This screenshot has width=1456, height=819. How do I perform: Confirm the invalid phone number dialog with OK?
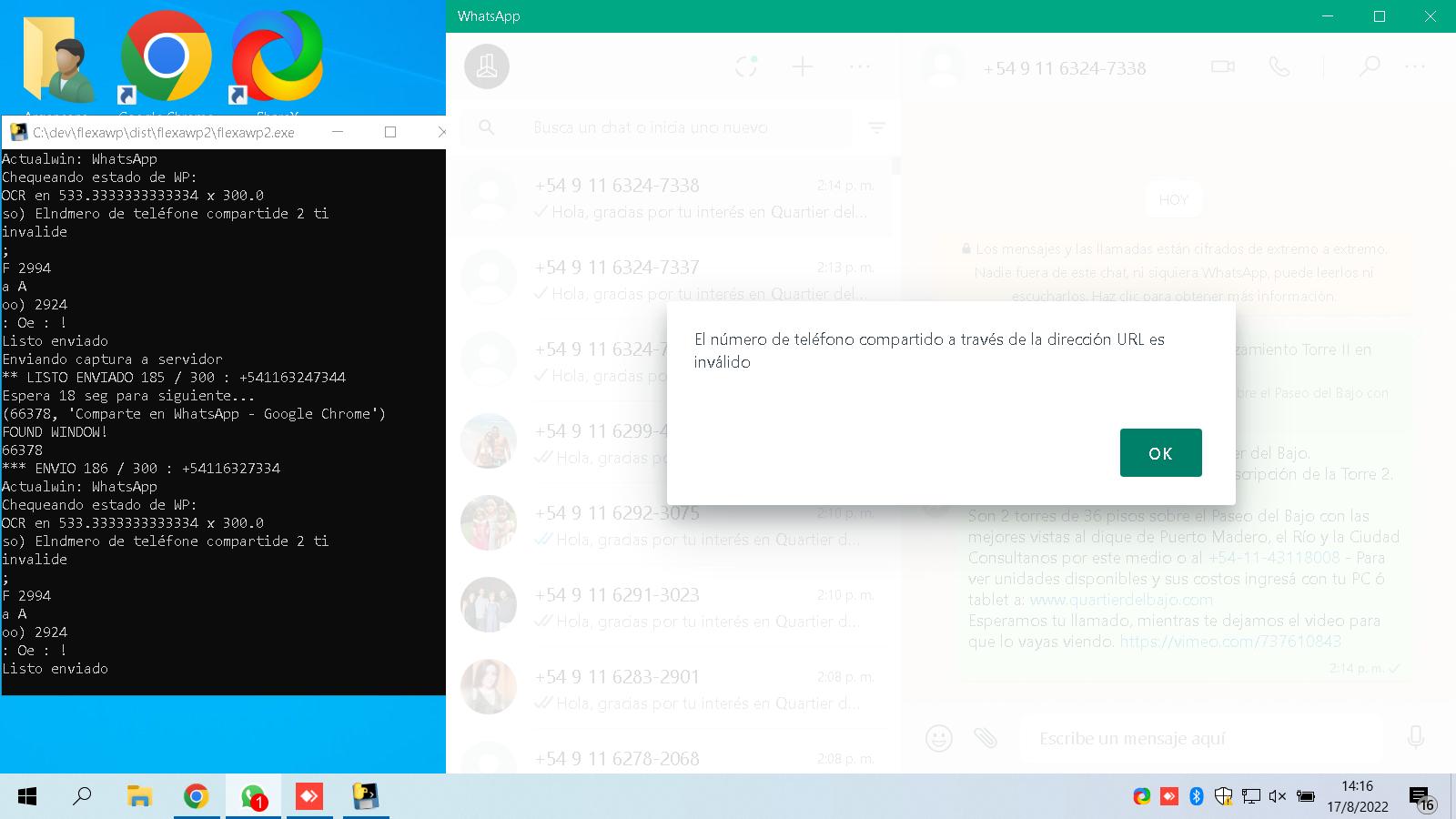(1160, 452)
